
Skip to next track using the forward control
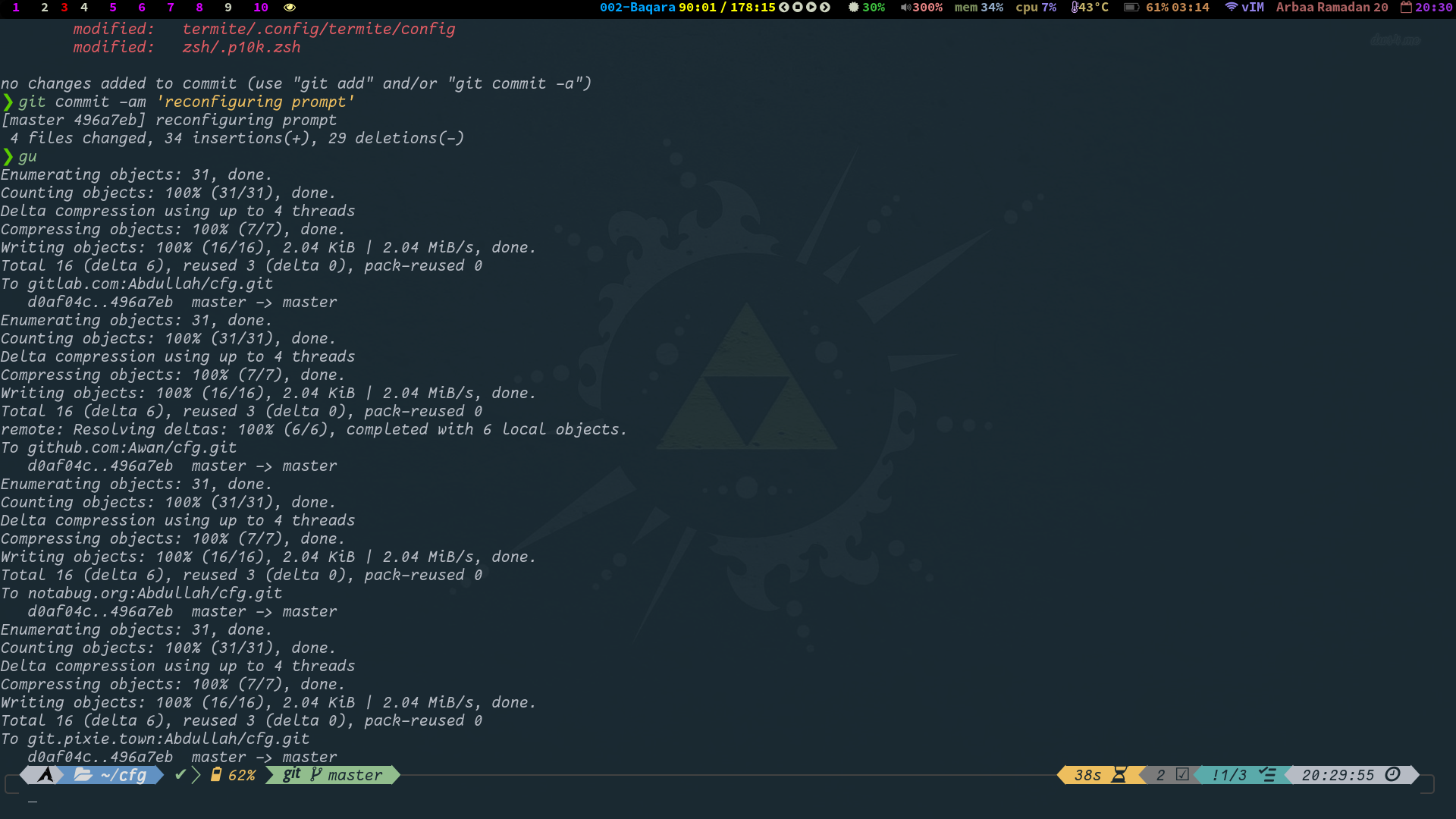tap(825, 8)
